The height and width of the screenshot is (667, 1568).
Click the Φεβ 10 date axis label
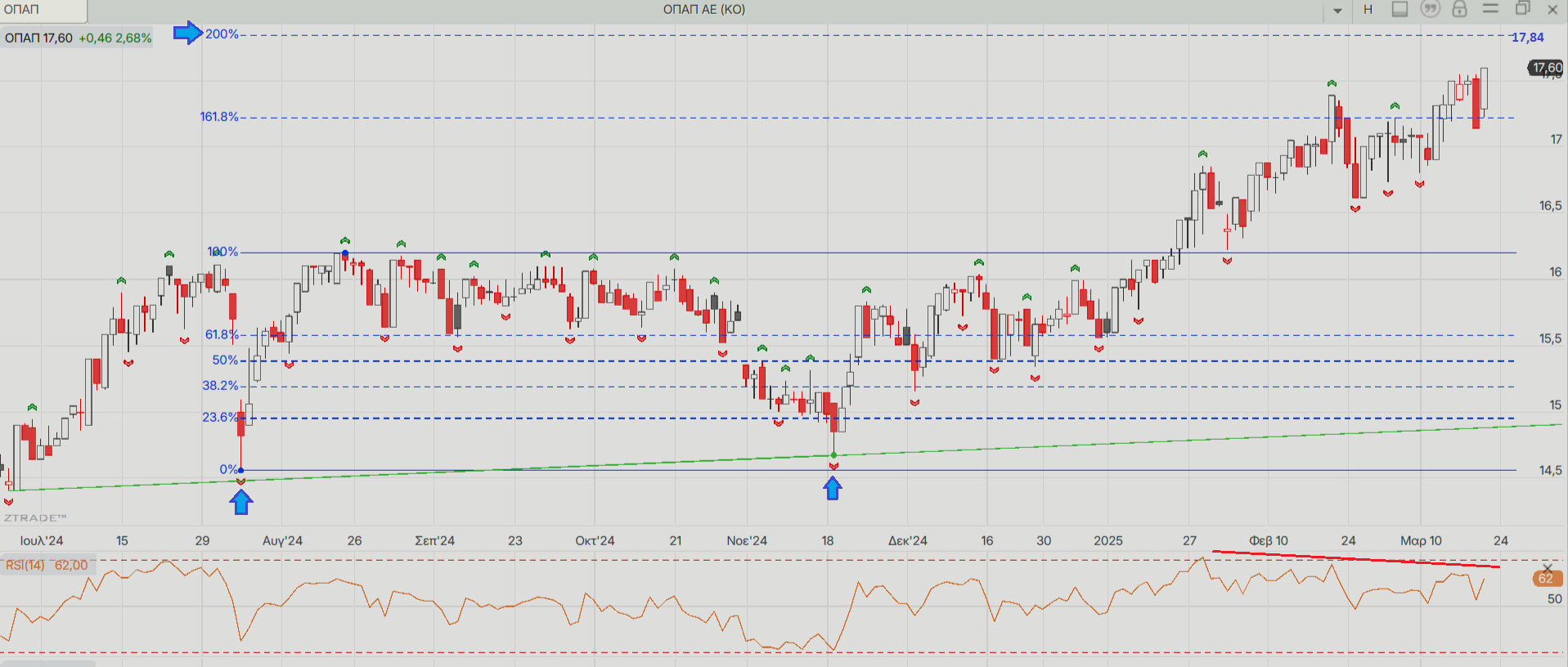(x=1269, y=540)
